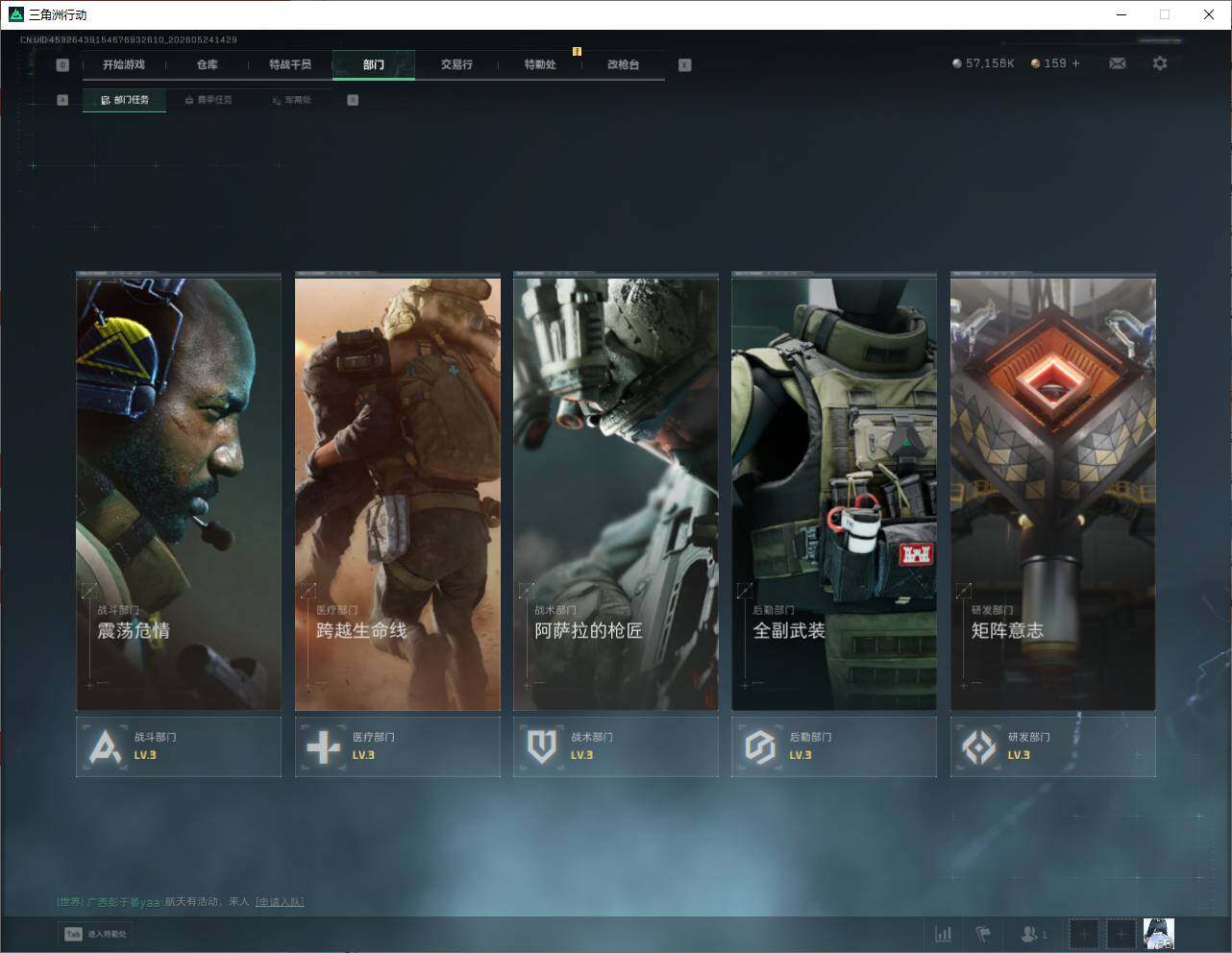Open the third sub-tab in mission row
Image resolution: width=1232 pixels, height=953 pixels.
coord(291,100)
